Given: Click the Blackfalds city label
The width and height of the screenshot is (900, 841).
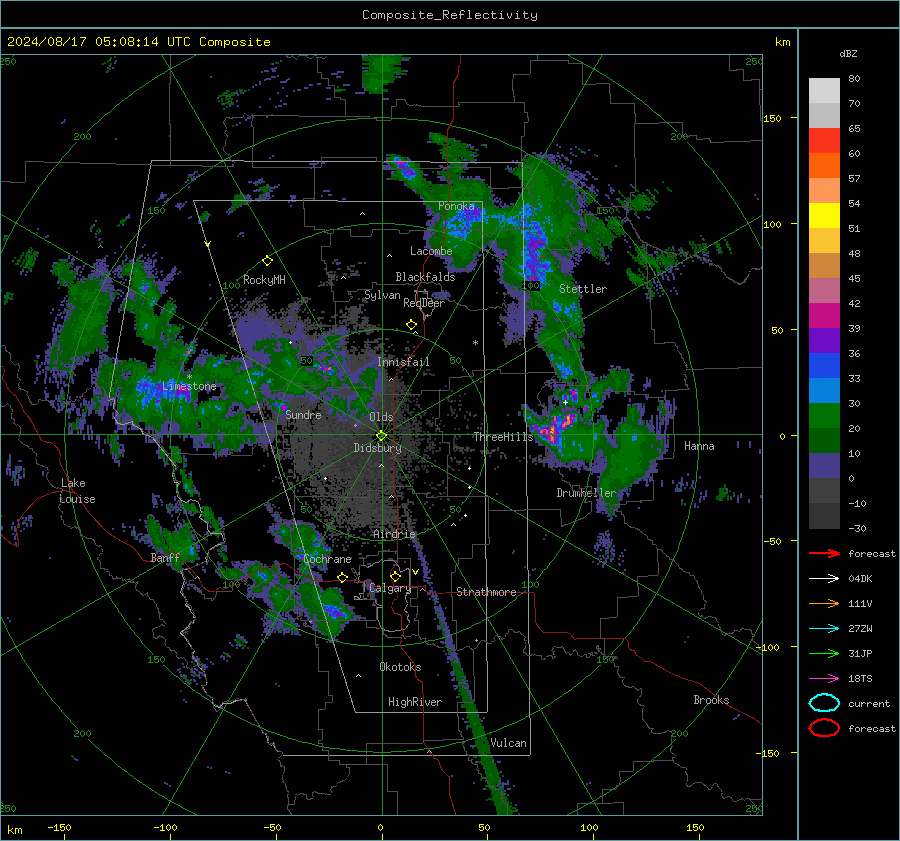Looking at the screenshot, I should [x=425, y=277].
